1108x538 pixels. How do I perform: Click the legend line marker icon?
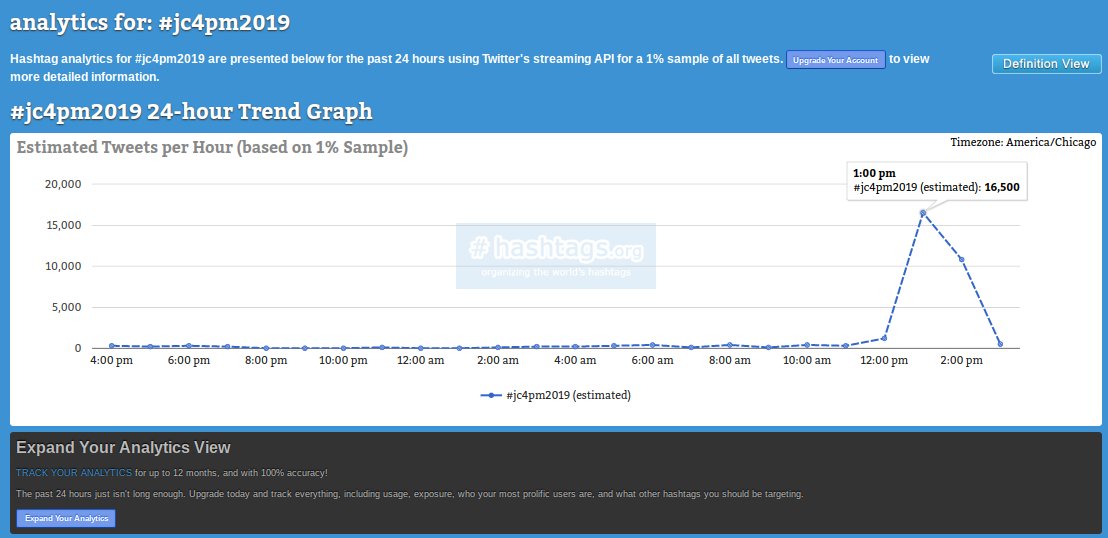click(491, 395)
